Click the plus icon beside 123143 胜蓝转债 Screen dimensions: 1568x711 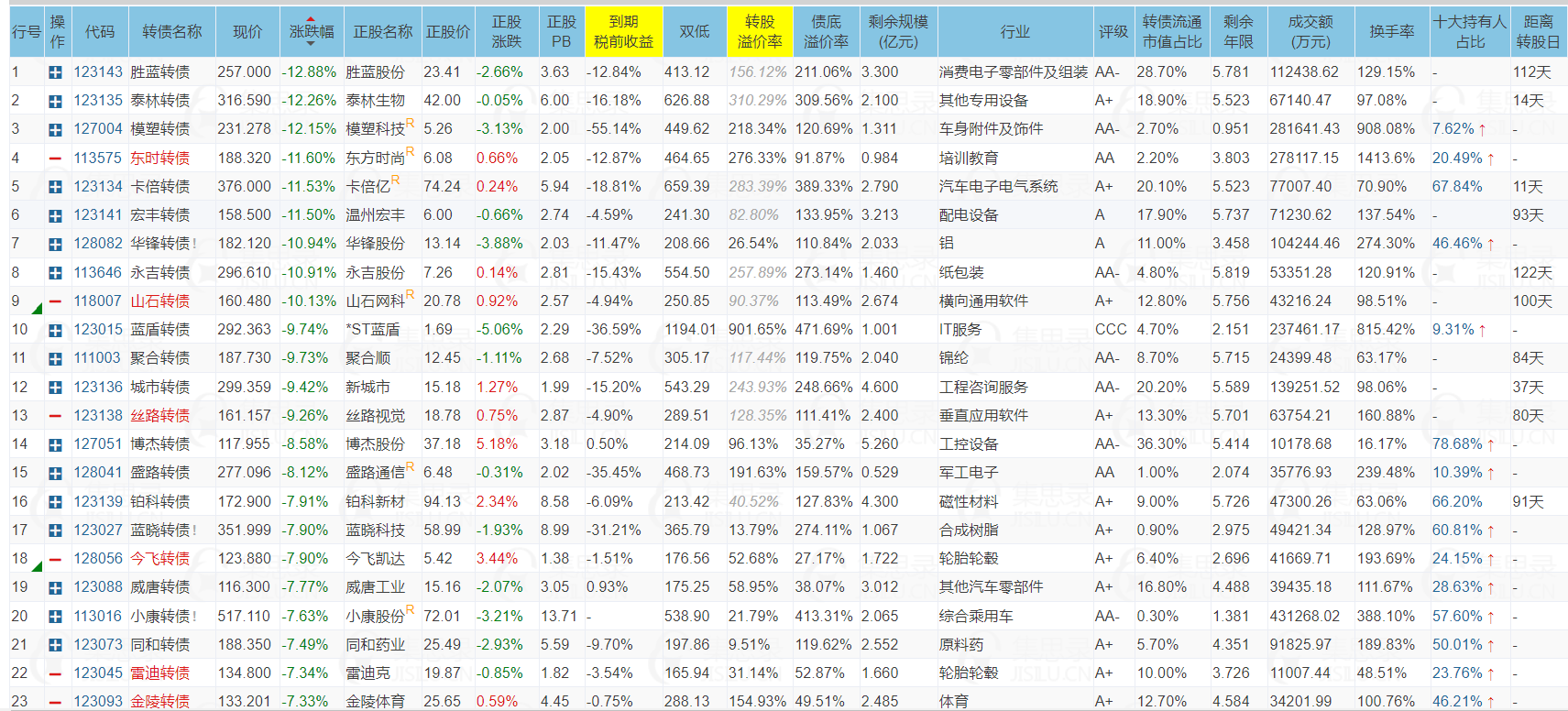(x=56, y=72)
